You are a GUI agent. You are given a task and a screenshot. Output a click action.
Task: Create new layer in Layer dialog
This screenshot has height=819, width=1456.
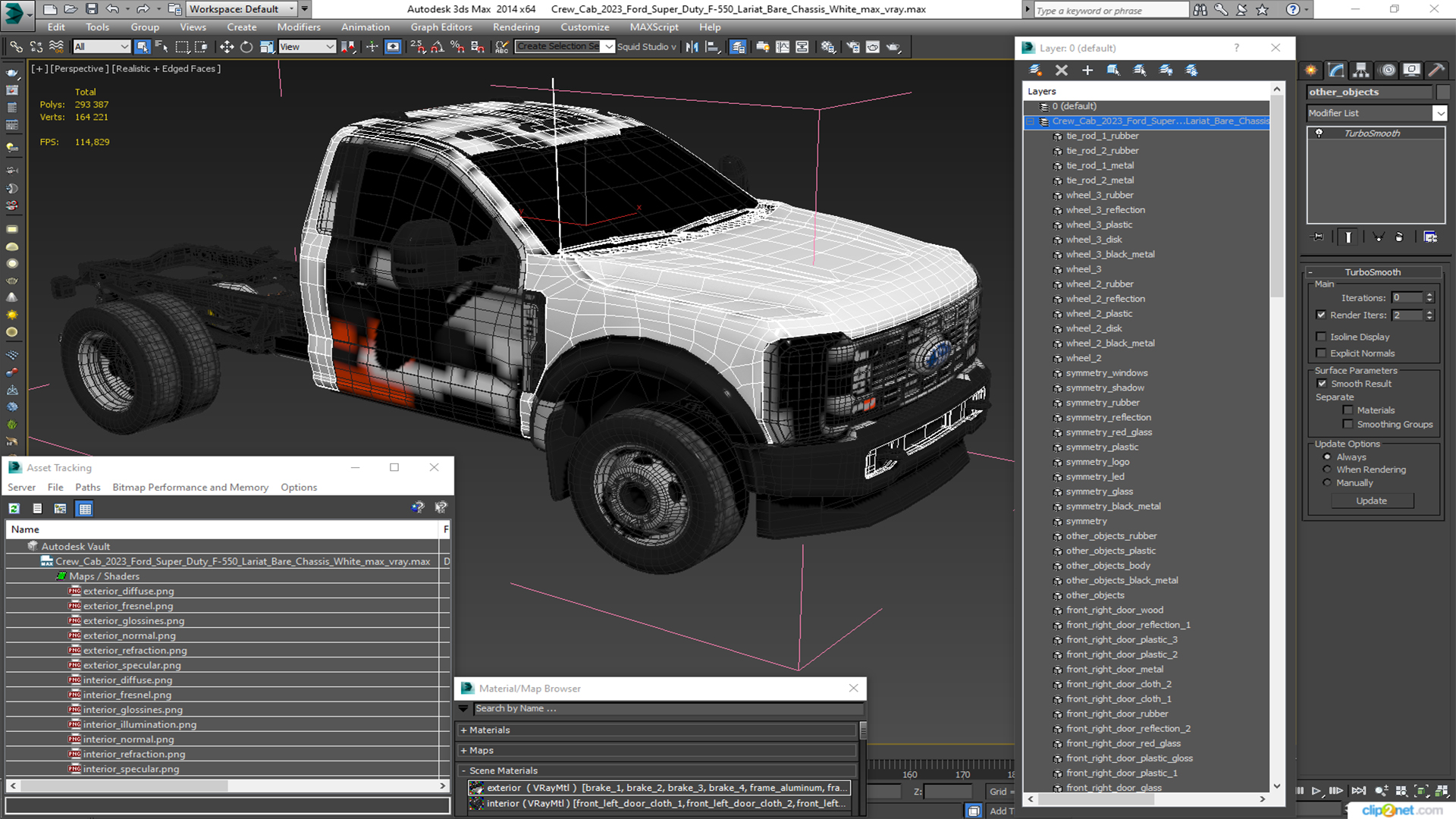[1035, 70]
